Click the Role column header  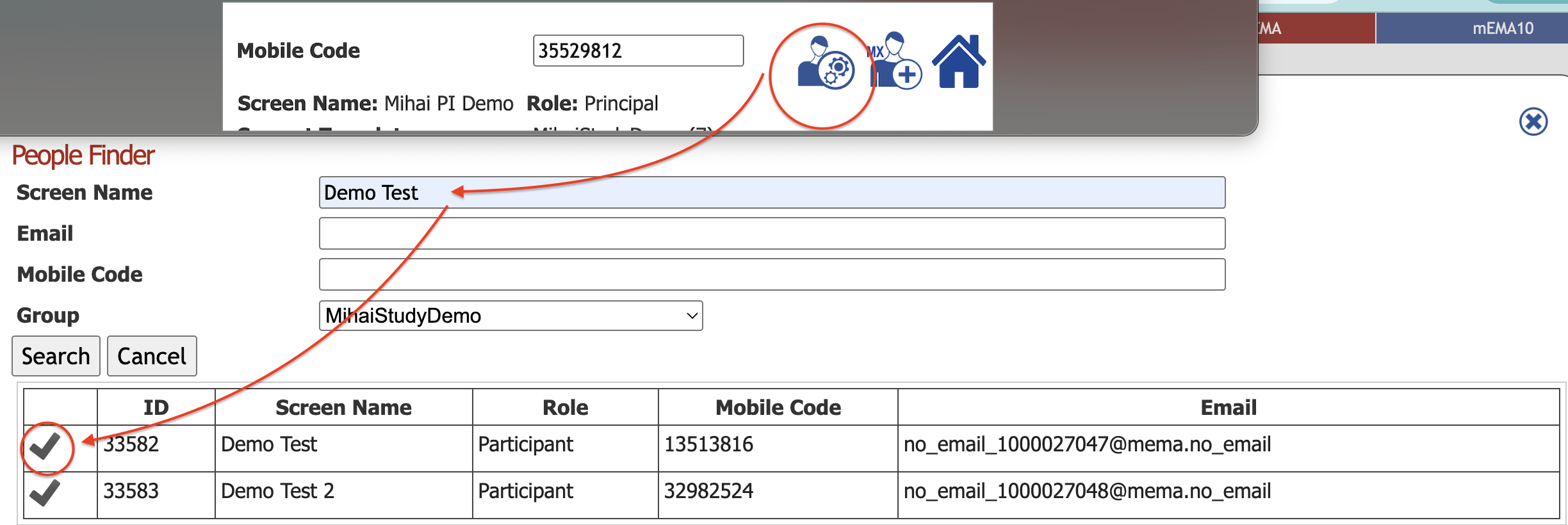[x=565, y=407]
